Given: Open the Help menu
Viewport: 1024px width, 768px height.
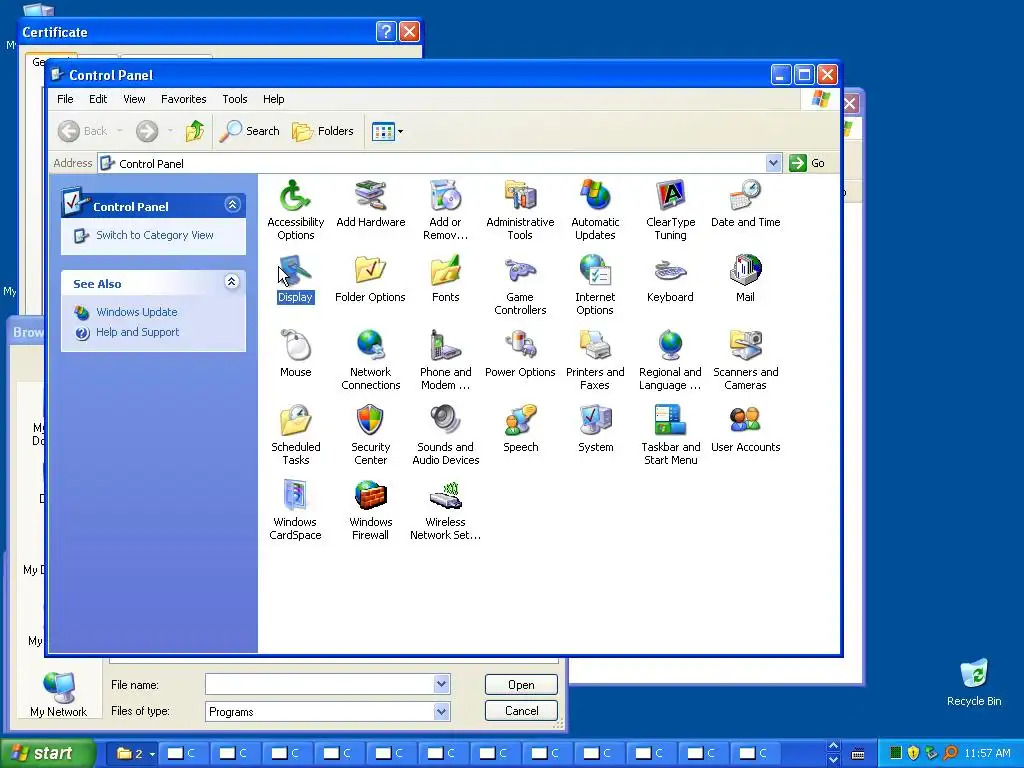Looking at the screenshot, I should [x=274, y=99].
